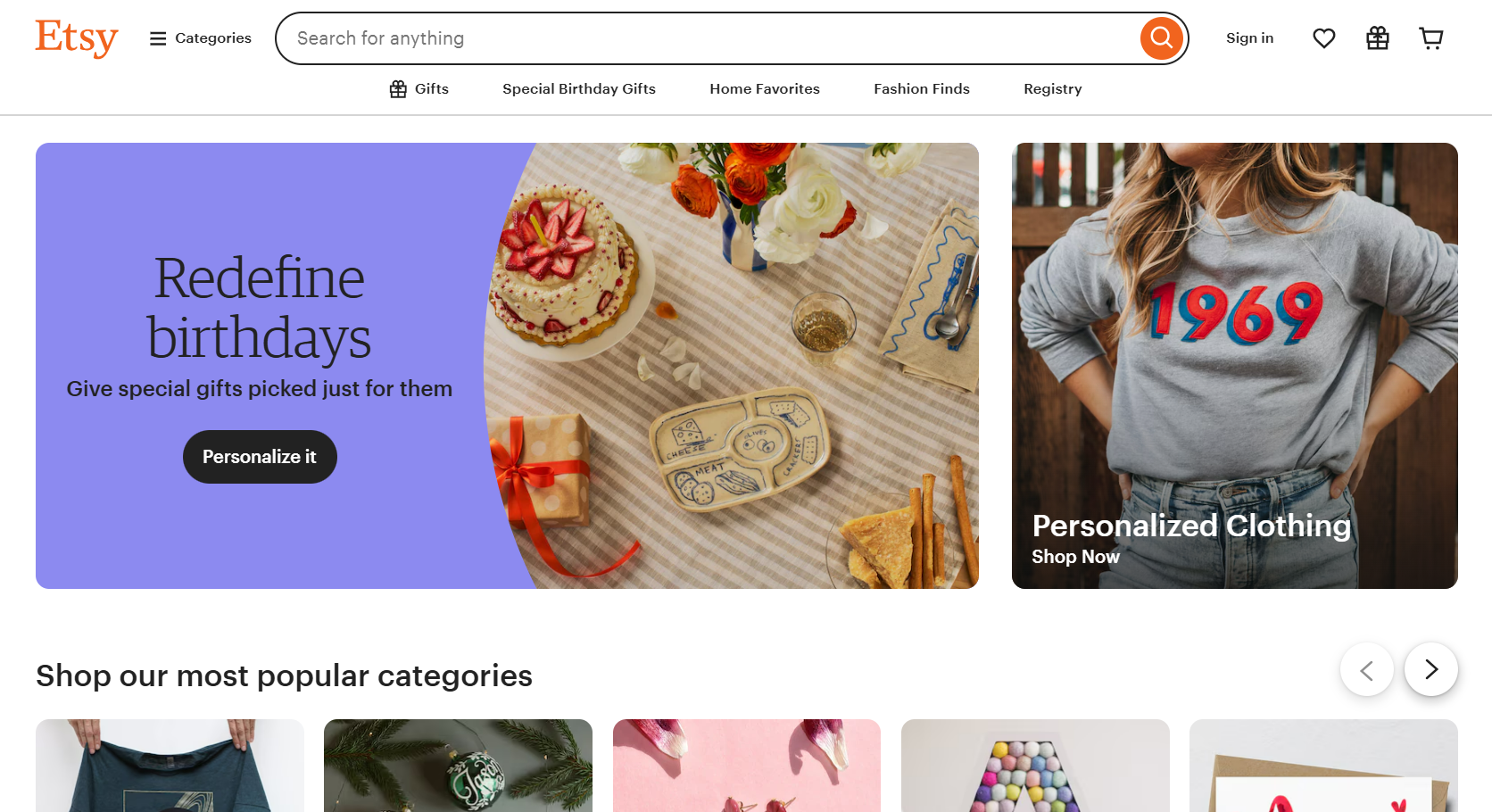
Task: Open the Categories hamburger menu
Action: point(199,37)
